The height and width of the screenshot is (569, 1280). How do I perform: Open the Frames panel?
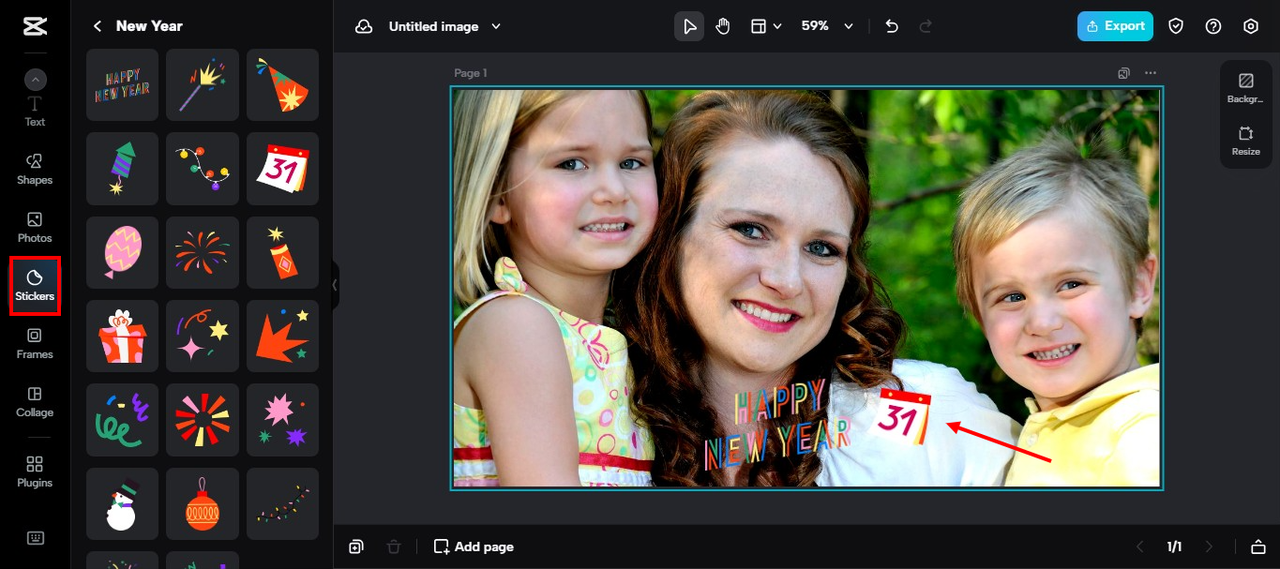[x=35, y=343]
